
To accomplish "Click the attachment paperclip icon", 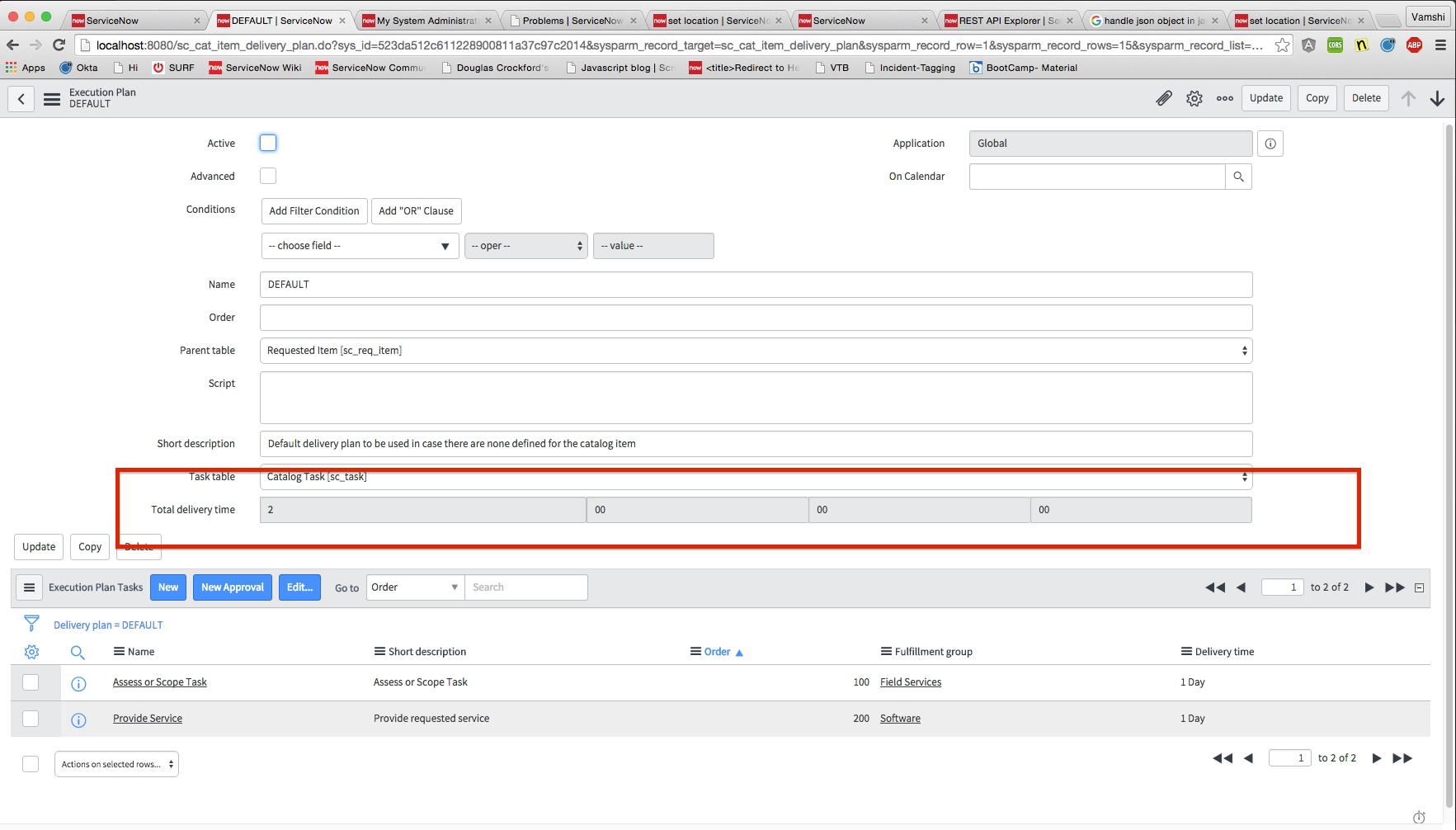I will coord(1164,97).
